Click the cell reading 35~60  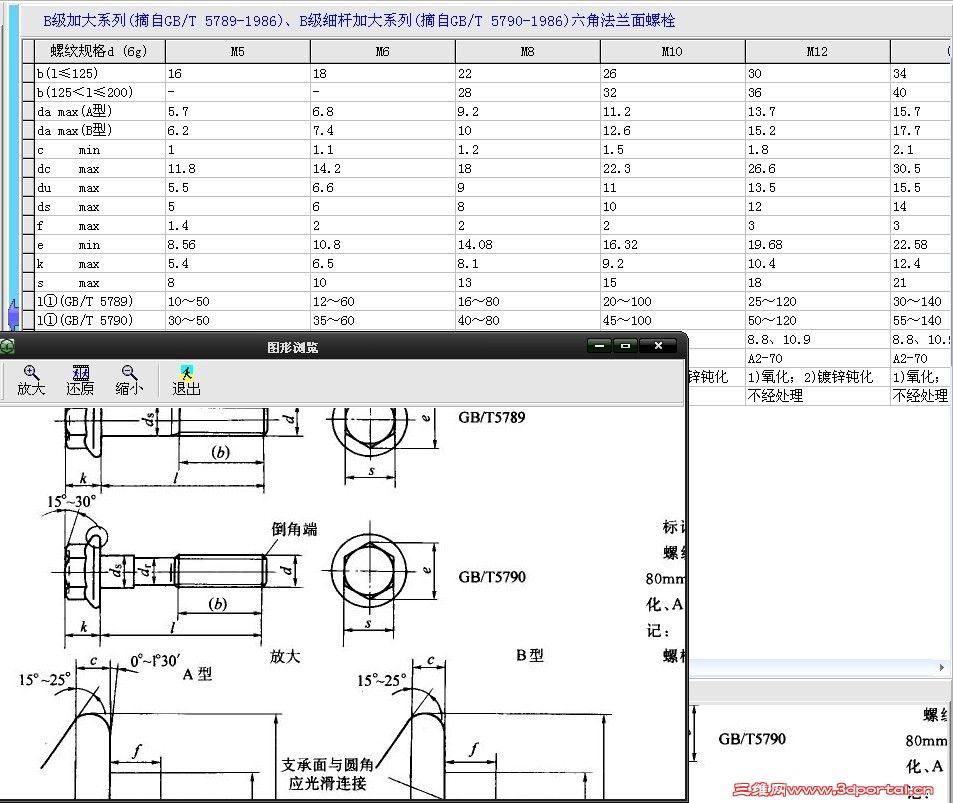tap(382, 320)
